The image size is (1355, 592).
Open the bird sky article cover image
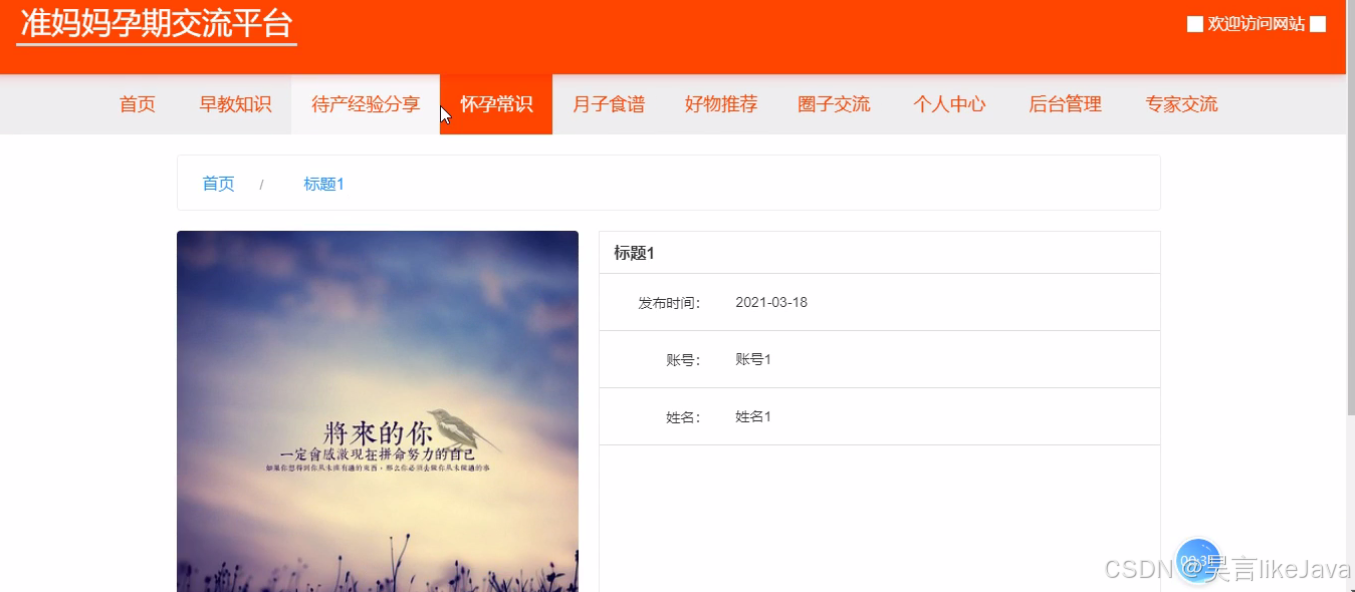tap(378, 411)
